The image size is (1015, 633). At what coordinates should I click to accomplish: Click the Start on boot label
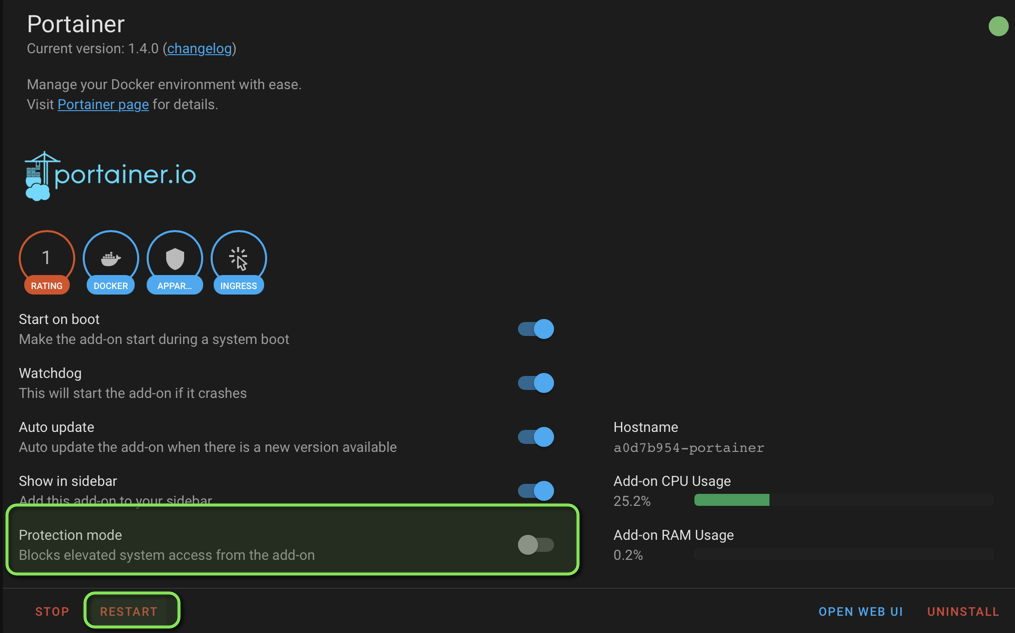click(59, 319)
